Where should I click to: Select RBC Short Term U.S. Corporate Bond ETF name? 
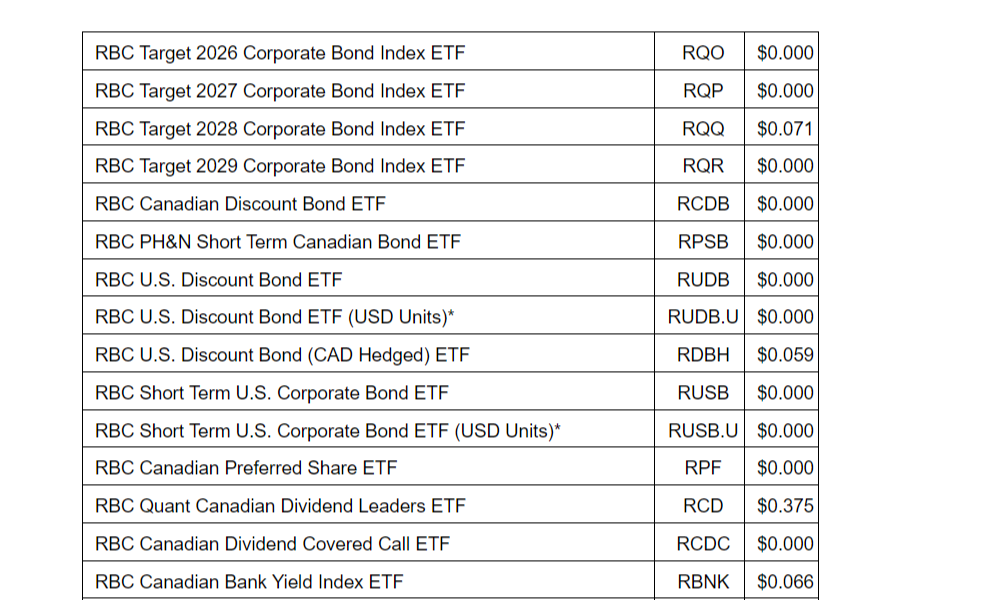(x=272, y=393)
